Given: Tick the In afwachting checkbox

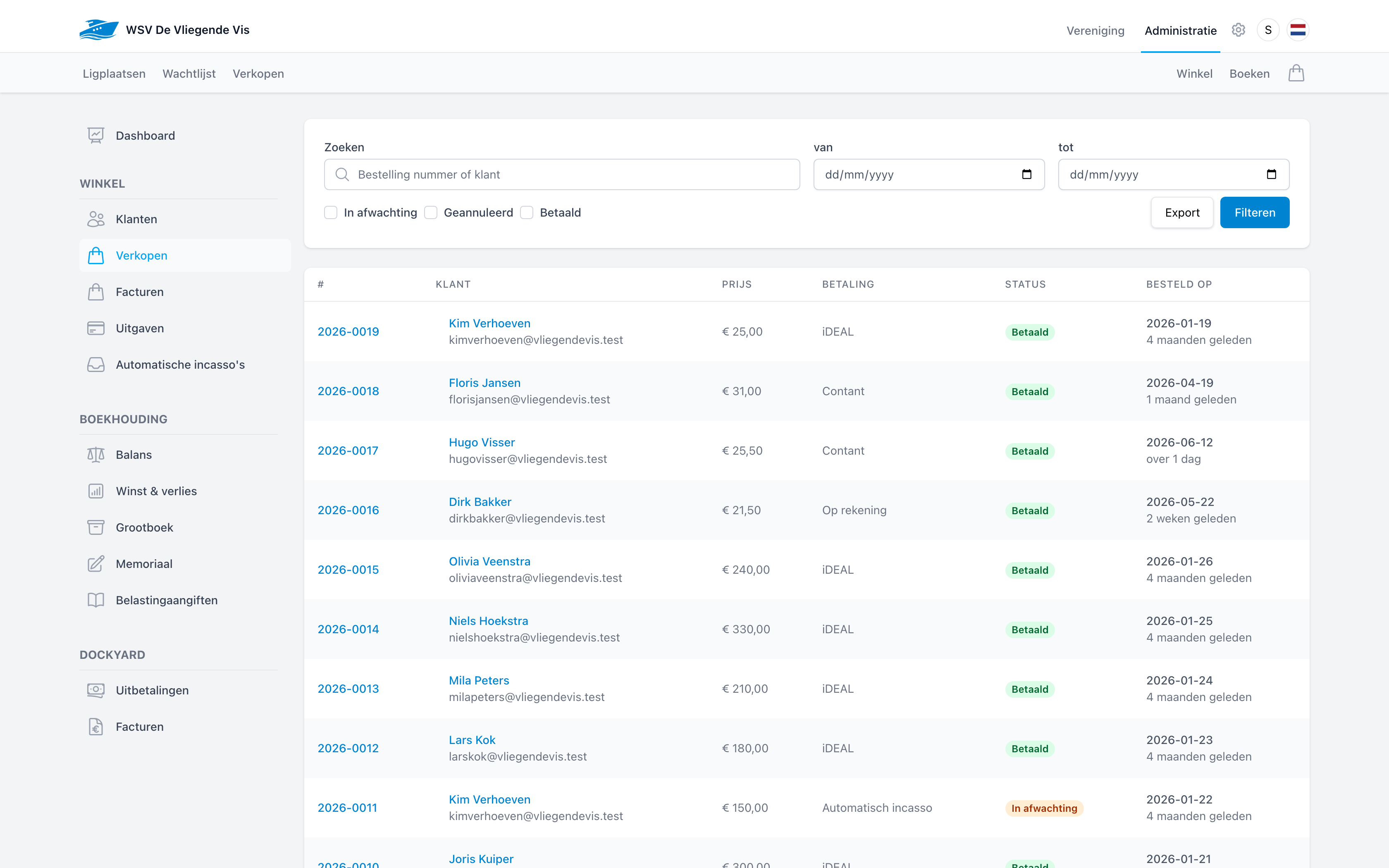Looking at the screenshot, I should pos(331,212).
